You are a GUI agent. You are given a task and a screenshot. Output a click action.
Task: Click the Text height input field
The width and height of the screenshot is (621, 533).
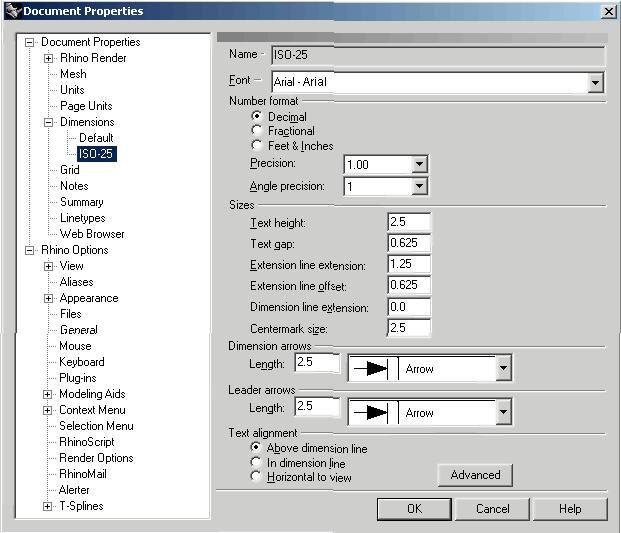point(409,222)
